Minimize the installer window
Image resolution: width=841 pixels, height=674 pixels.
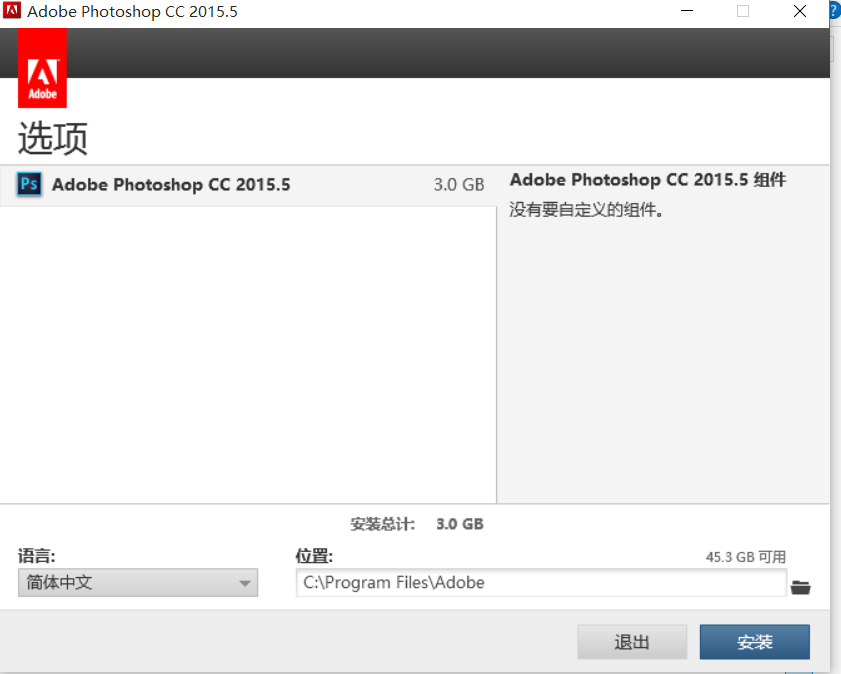(x=687, y=11)
